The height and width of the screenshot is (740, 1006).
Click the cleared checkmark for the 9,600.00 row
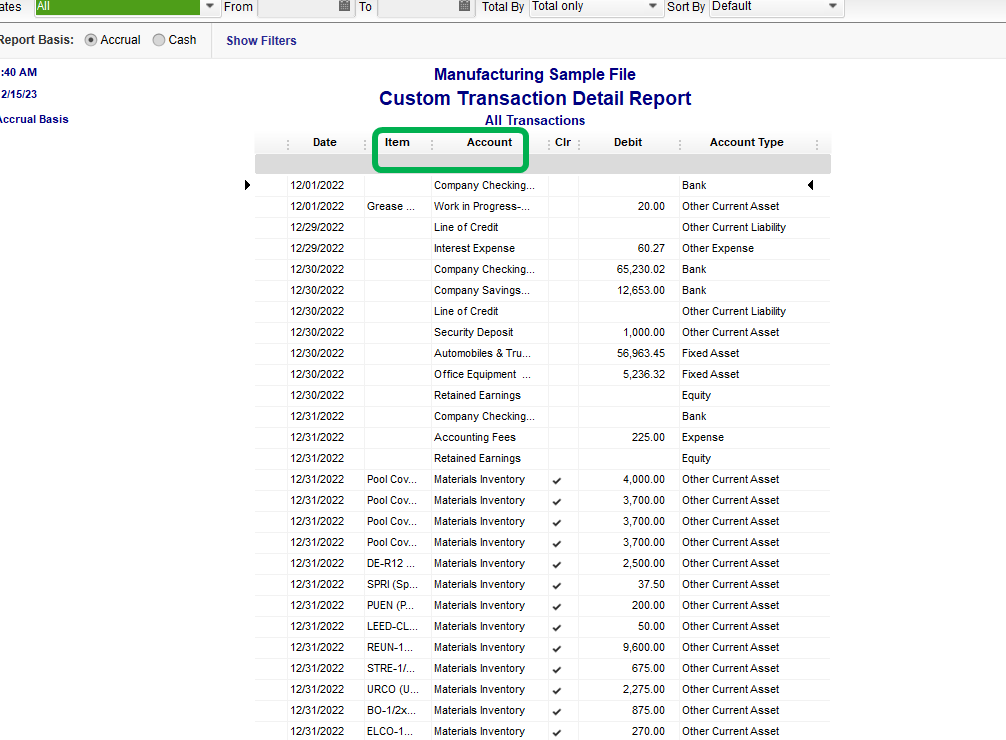click(557, 649)
